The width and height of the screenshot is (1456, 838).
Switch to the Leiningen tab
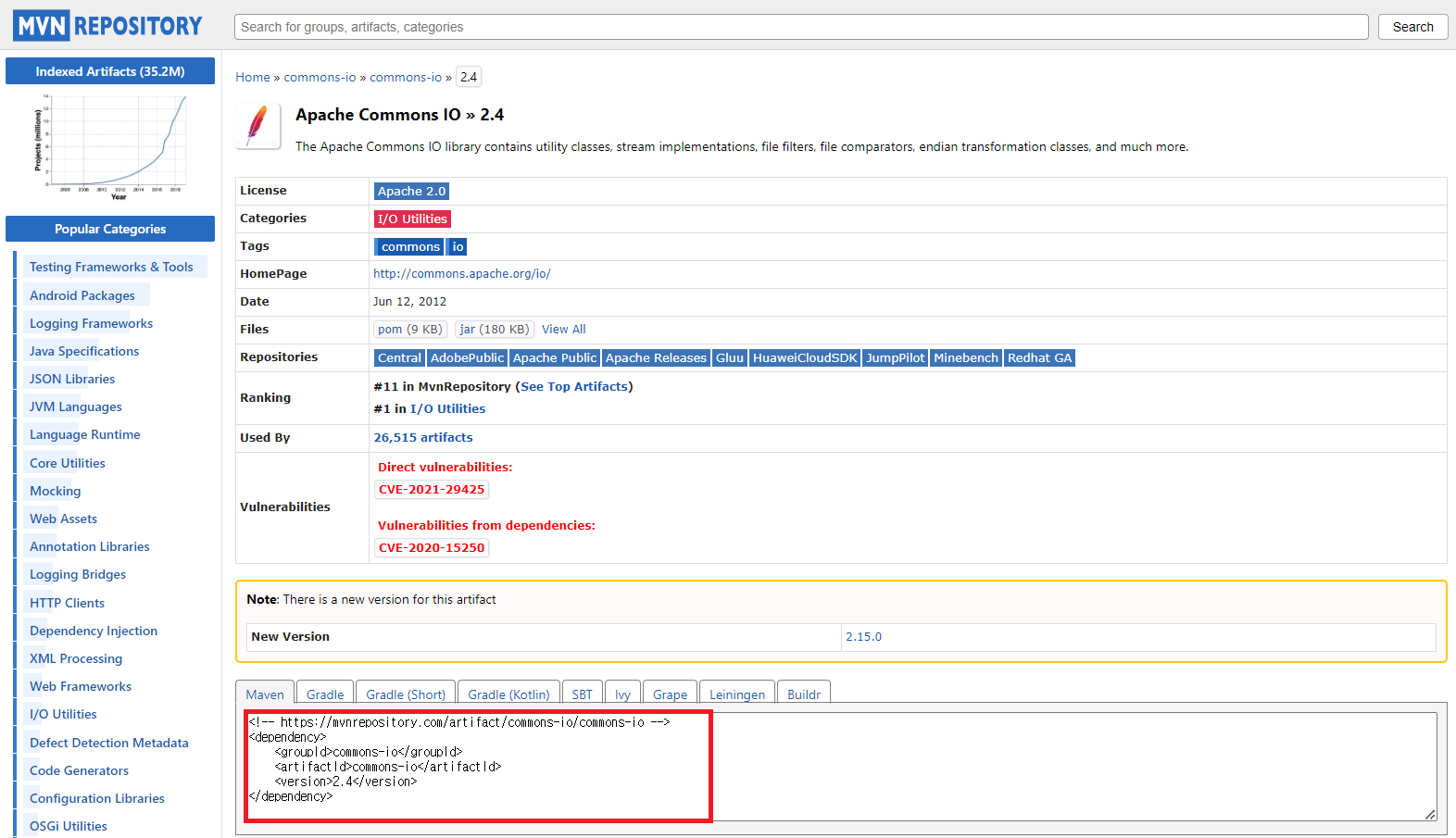[x=737, y=694]
